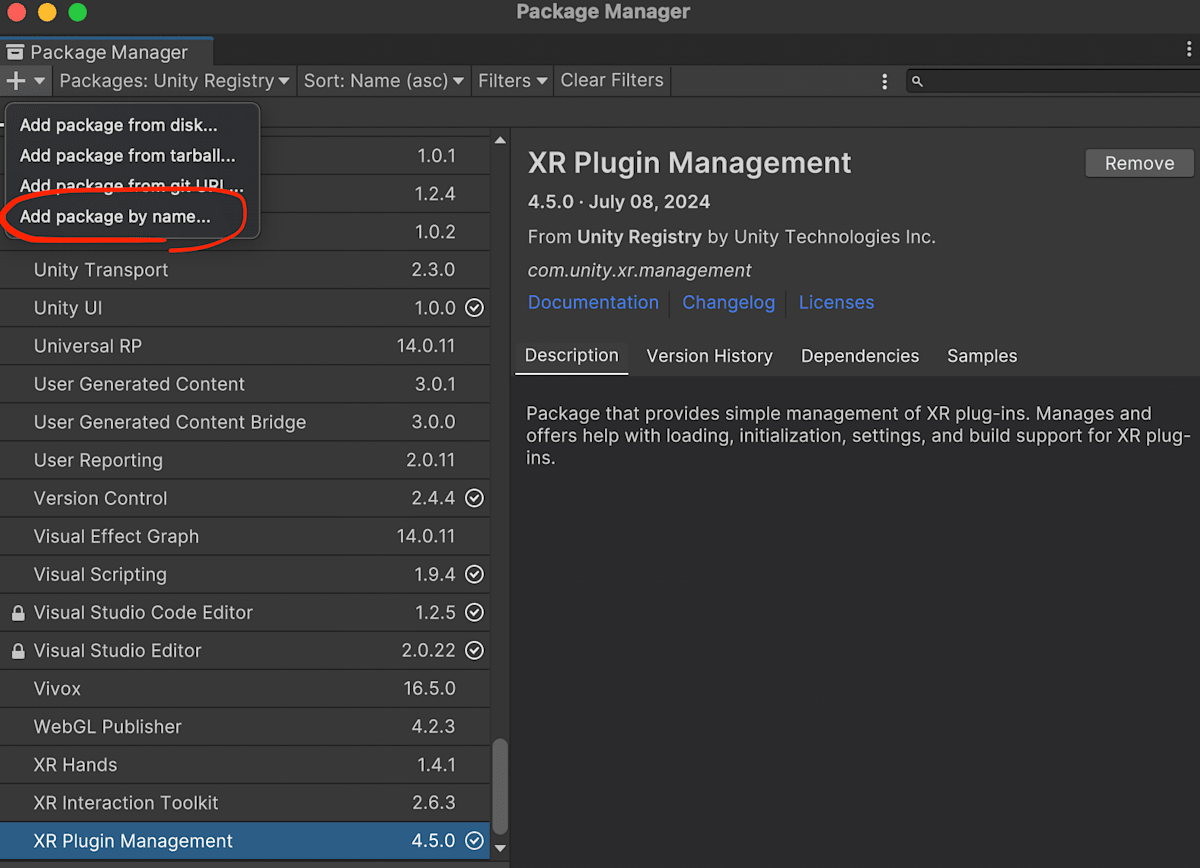Click the magnifier icon in the search field
Viewport: 1200px width, 868px height.
[x=917, y=82]
